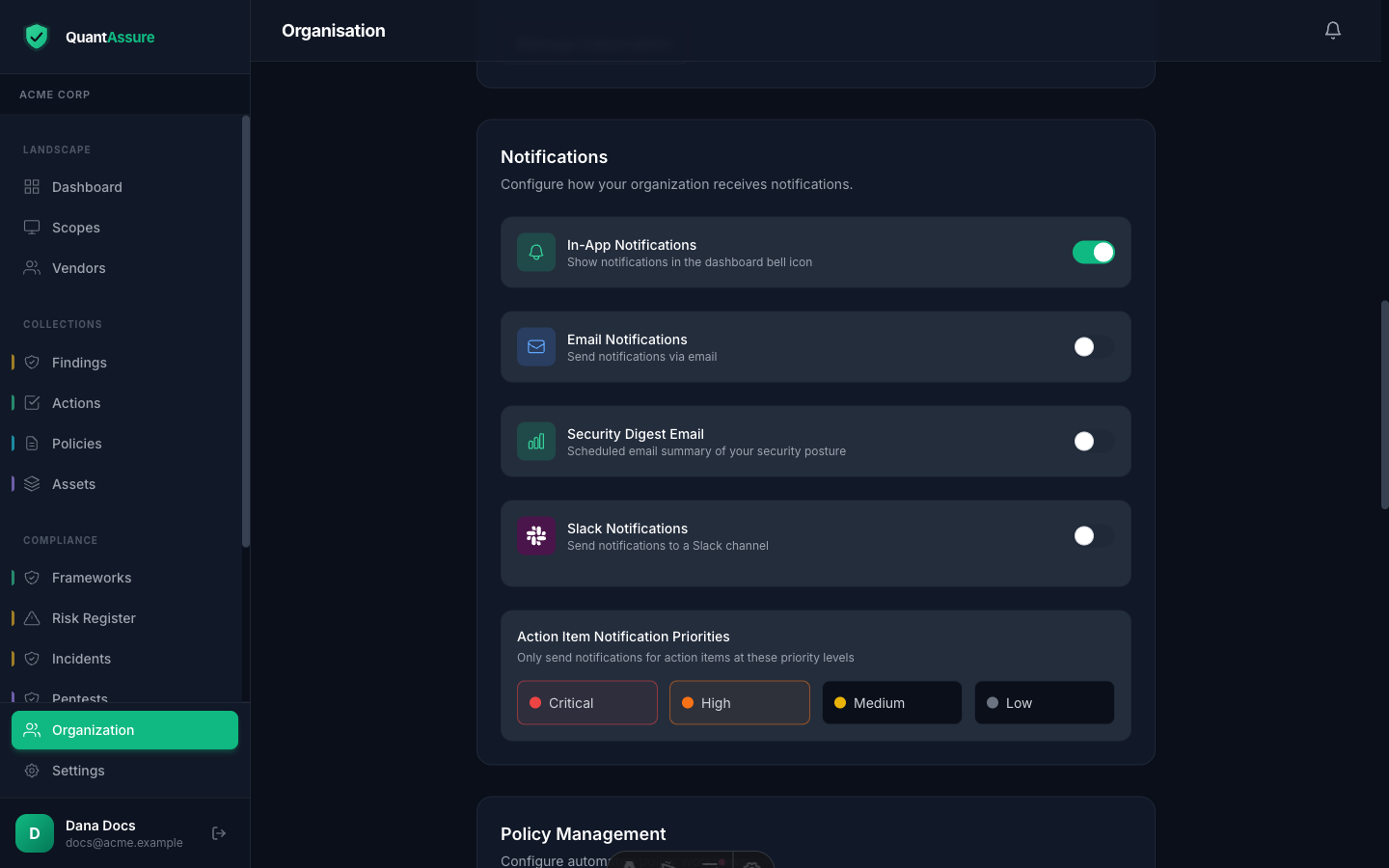Viewport: 1389px width, 868px height.
Task: Open Frameworks compliance page
Action: [124, 577]
